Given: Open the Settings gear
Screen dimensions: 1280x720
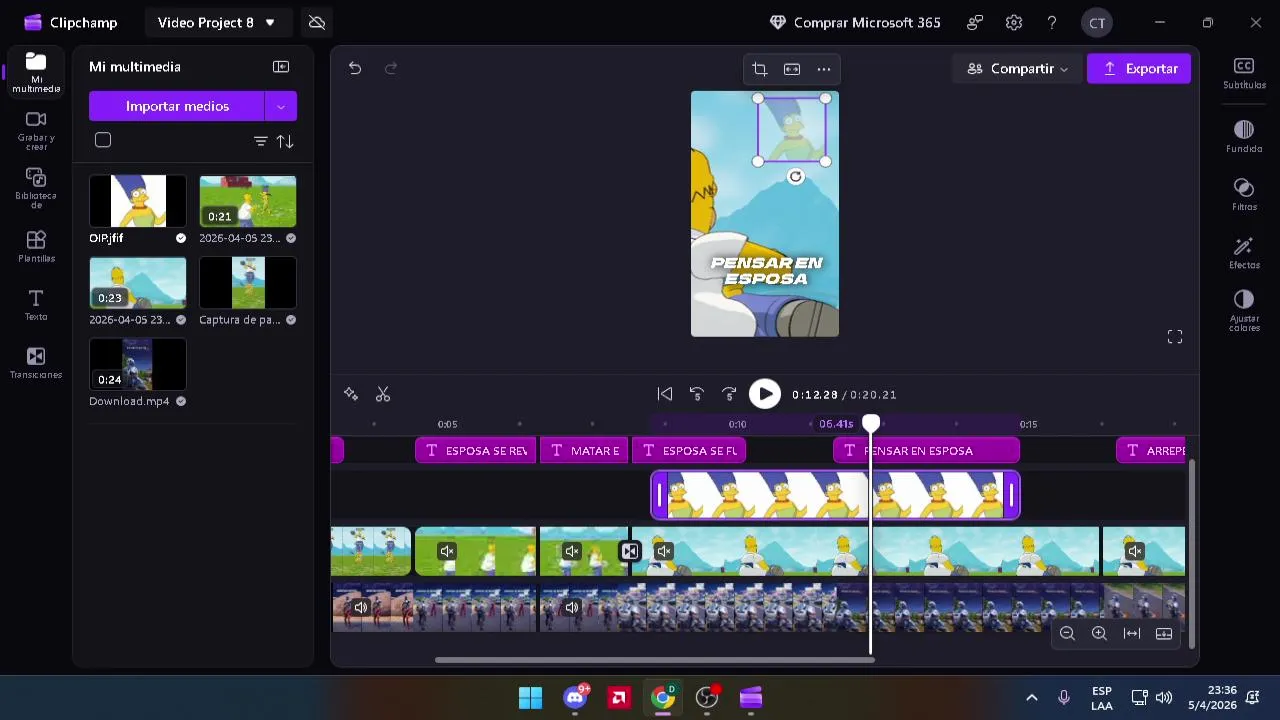Looking at the screenshot, I should pyautogui.click(x=1014, y=22).
